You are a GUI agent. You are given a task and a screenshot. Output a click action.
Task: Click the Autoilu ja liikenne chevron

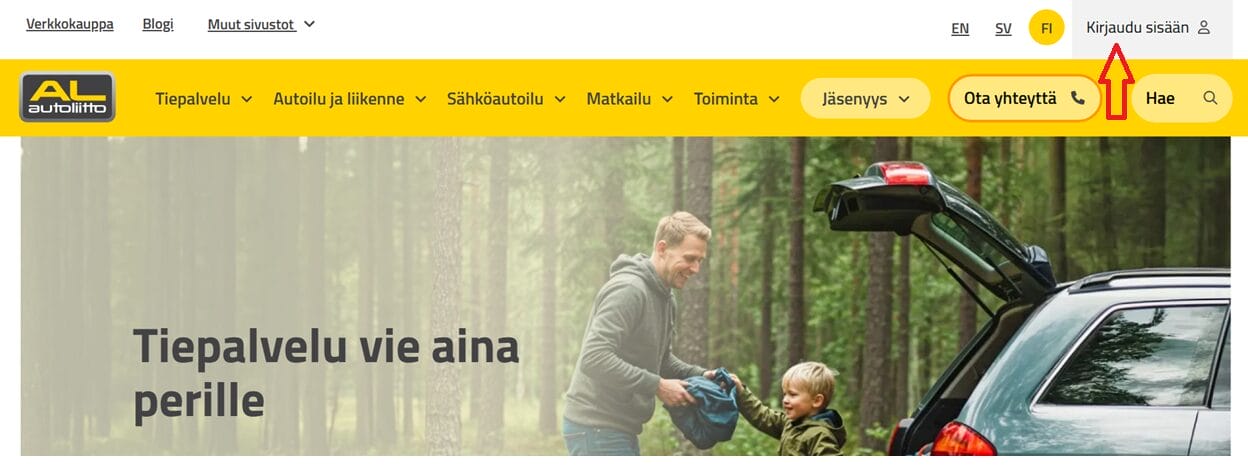421,99
